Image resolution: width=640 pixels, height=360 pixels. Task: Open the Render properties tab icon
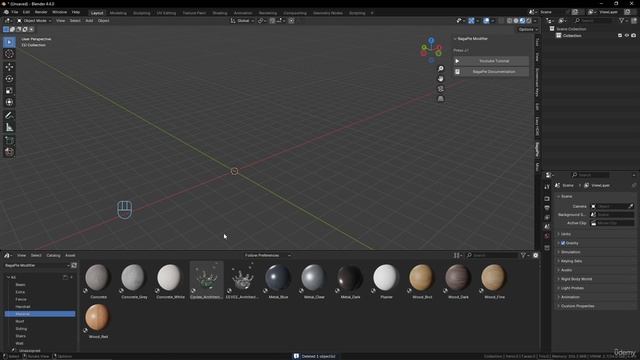[547, 199]
